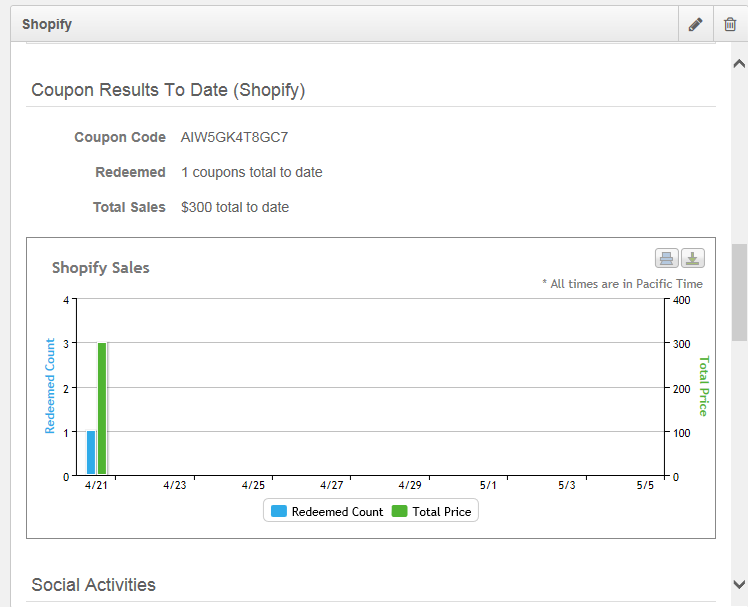Click the Shopify panel title
This screenshot has width=748, height=607.
coord(47,24)
